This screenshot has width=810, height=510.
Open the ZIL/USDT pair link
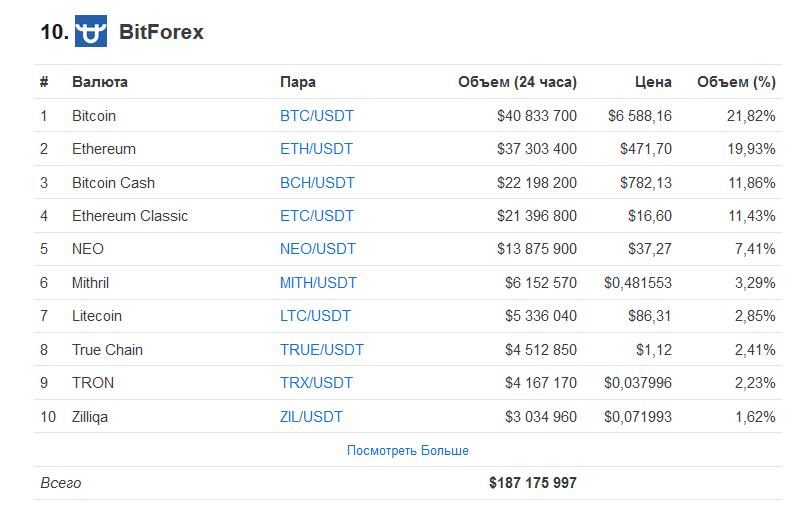pyautogui.click(x=311, y=417)
